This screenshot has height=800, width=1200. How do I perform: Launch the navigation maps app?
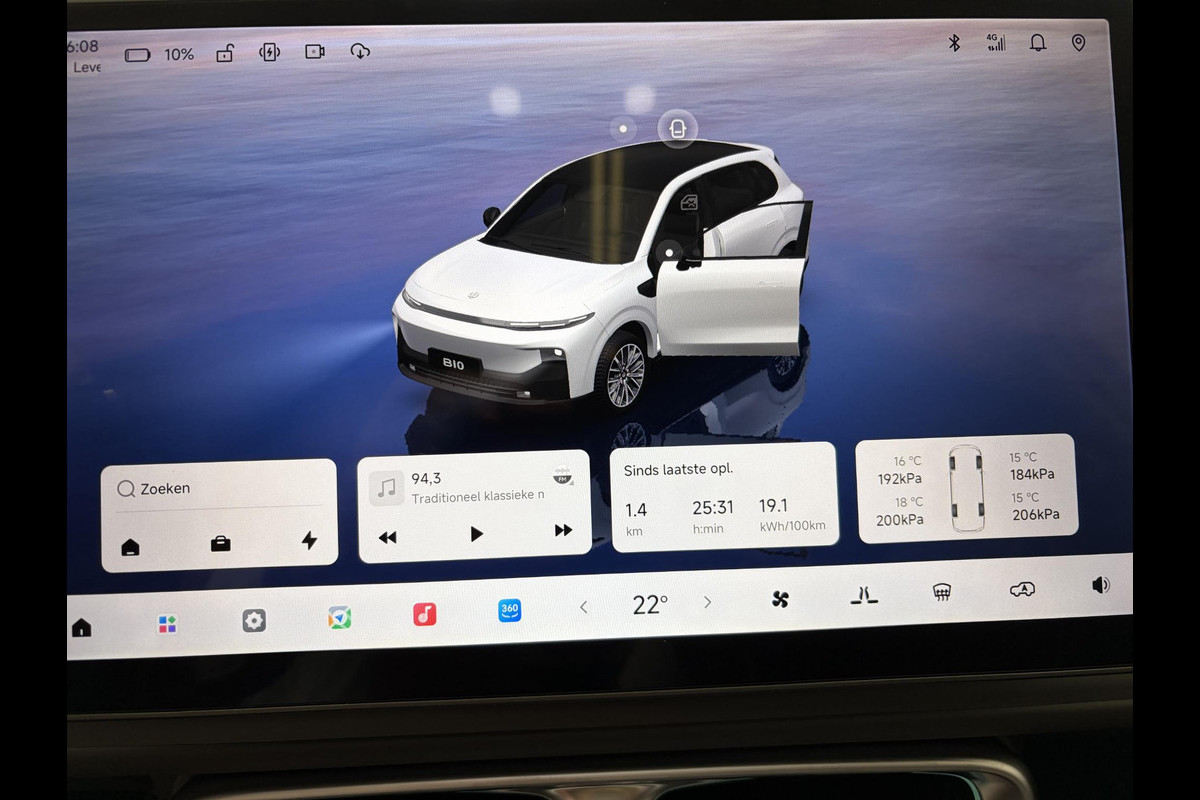340,618
